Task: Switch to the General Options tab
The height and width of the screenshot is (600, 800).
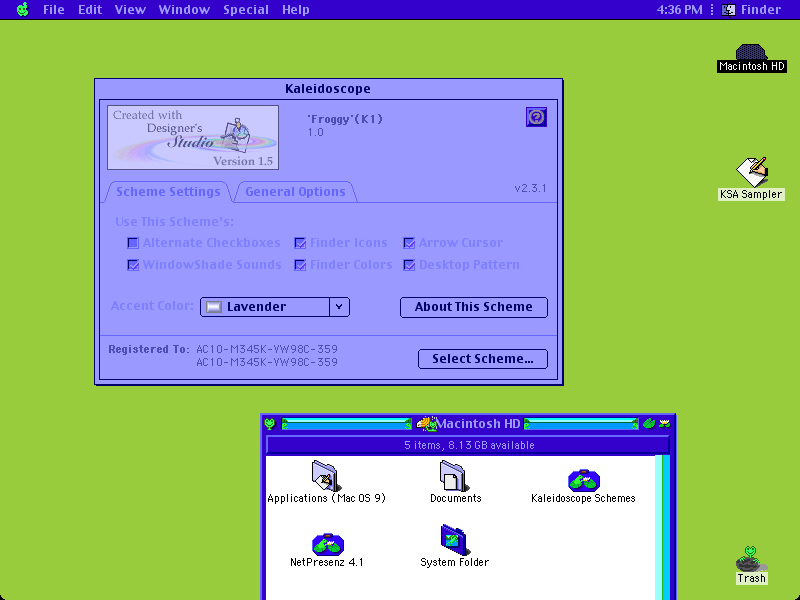Action: pyautogui.click(x=295, y=192)
